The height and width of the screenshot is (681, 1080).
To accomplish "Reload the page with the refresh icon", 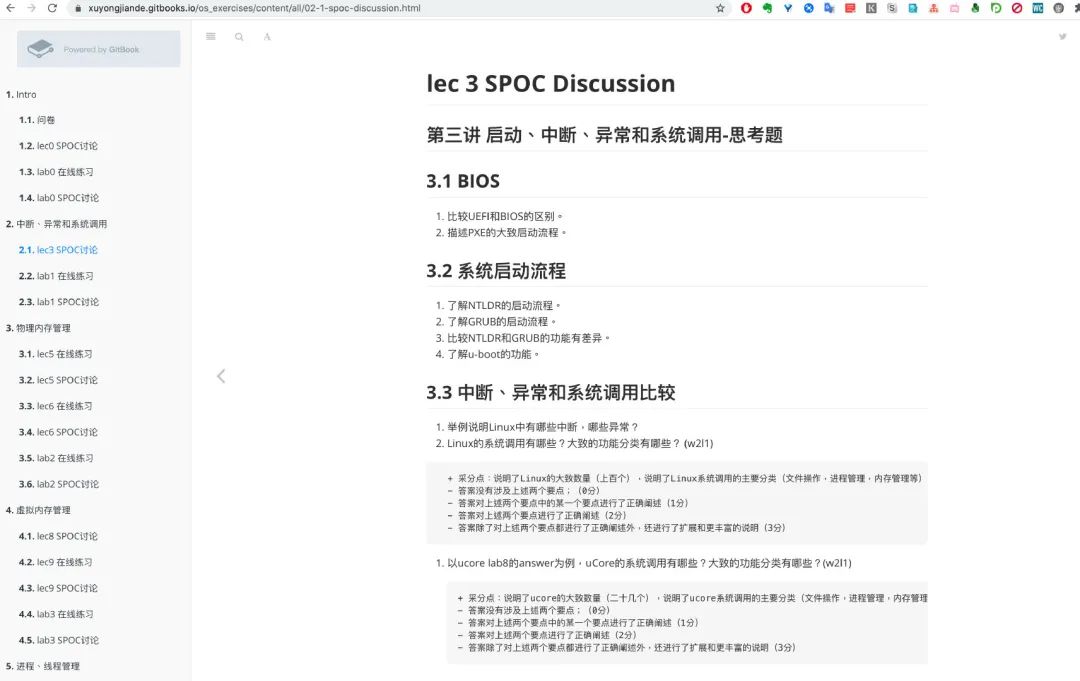I will 52,8.
